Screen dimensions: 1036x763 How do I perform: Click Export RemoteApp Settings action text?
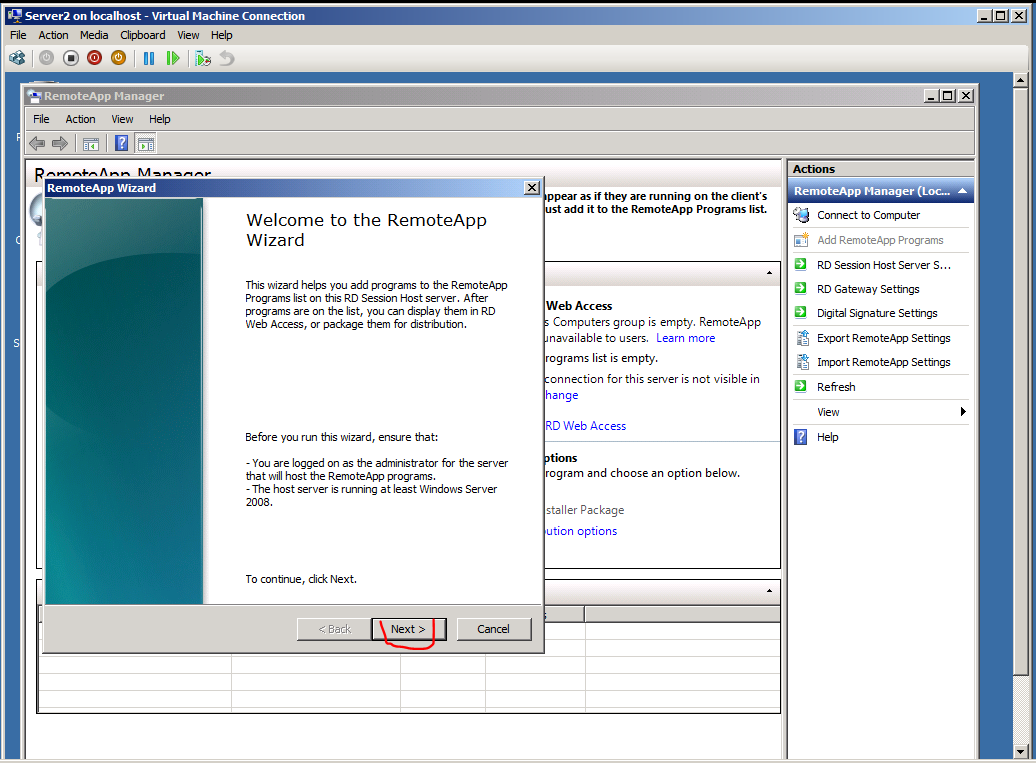883,338
